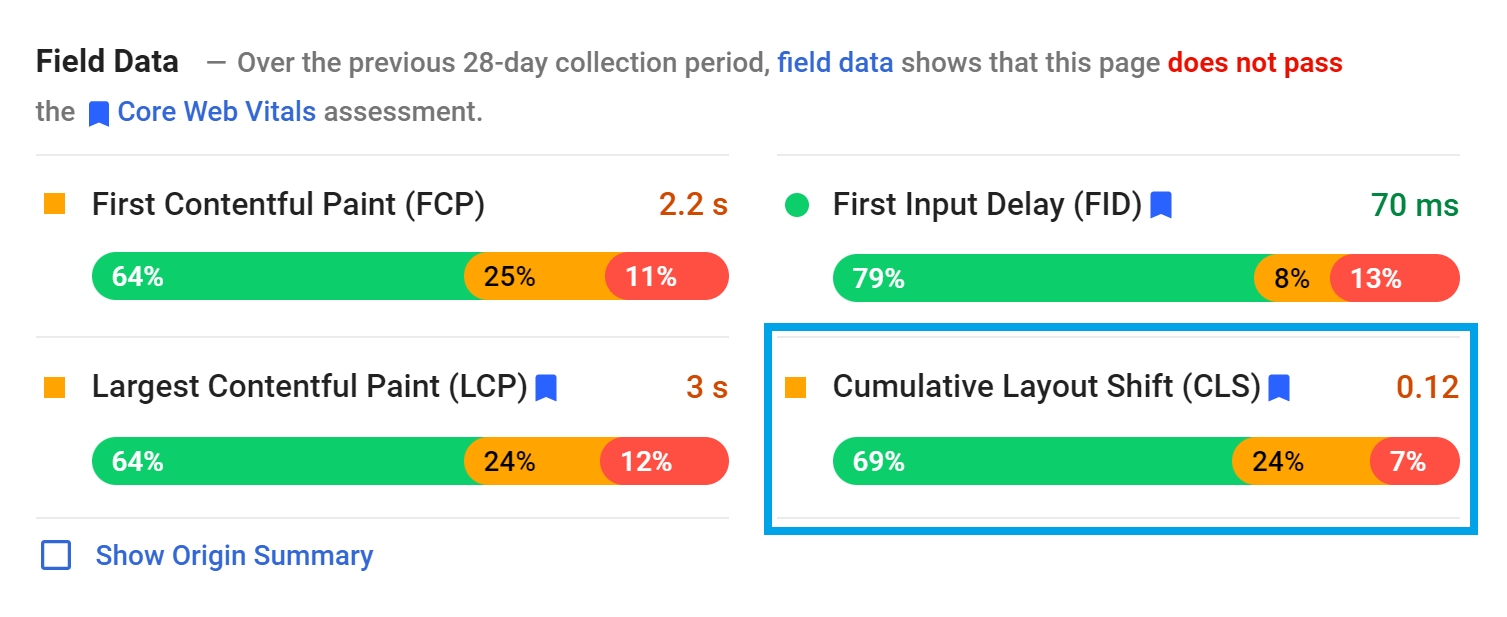Click the green circle icon beside First Input Delay
This screenshot has height=617, width=1507.
797,204
